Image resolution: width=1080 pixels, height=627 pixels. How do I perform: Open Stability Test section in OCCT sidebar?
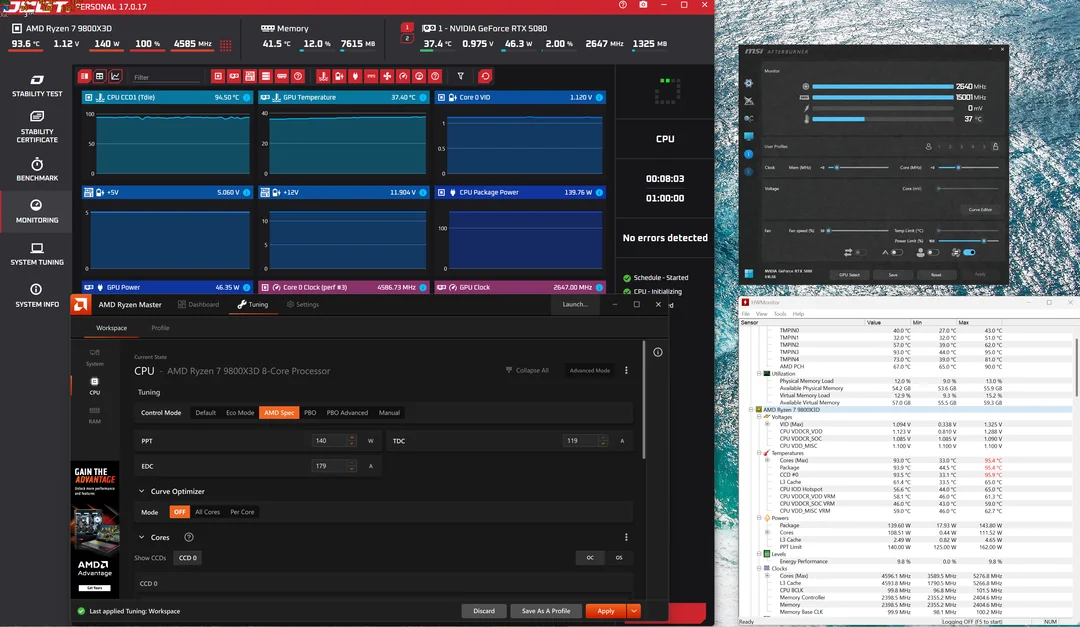pos(37,86)
